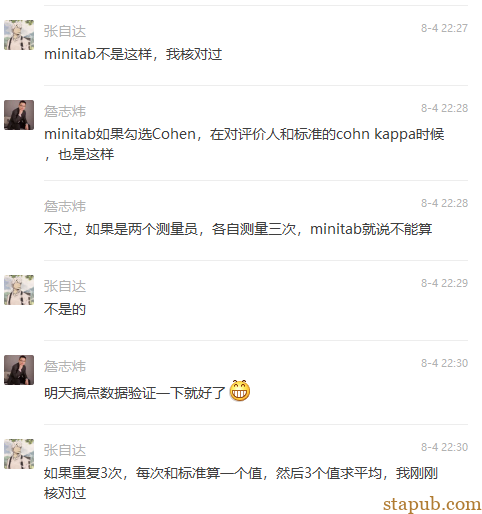Open 张自达's avatar next to 不是的
482x514 pixels.
tap(19, 290)
